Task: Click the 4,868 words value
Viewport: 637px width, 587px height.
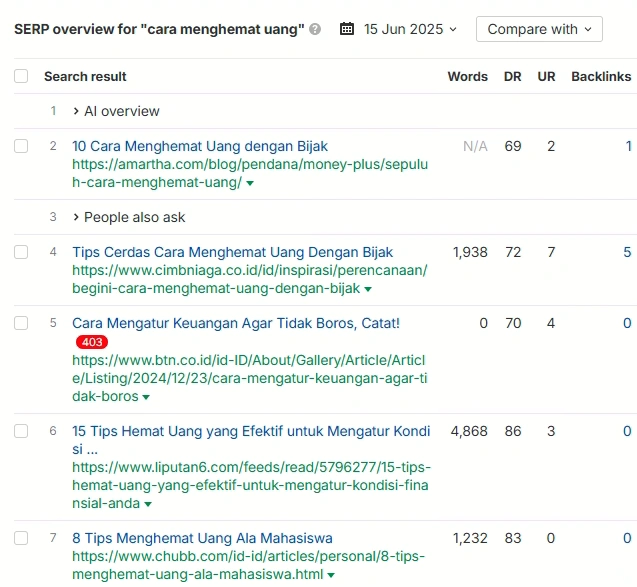Action: click(x=469, y=431)
